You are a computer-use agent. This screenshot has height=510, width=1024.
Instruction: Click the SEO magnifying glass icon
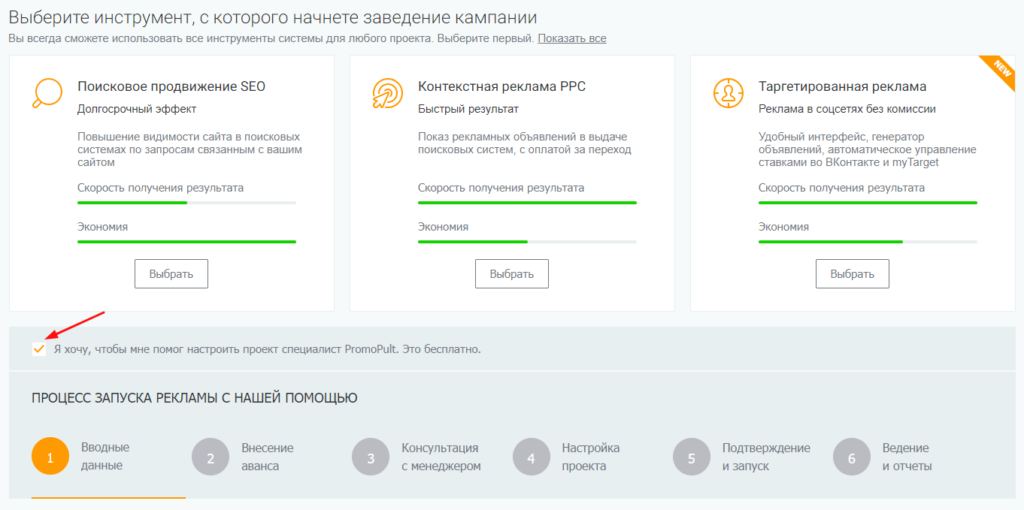[x=47, y=93]
